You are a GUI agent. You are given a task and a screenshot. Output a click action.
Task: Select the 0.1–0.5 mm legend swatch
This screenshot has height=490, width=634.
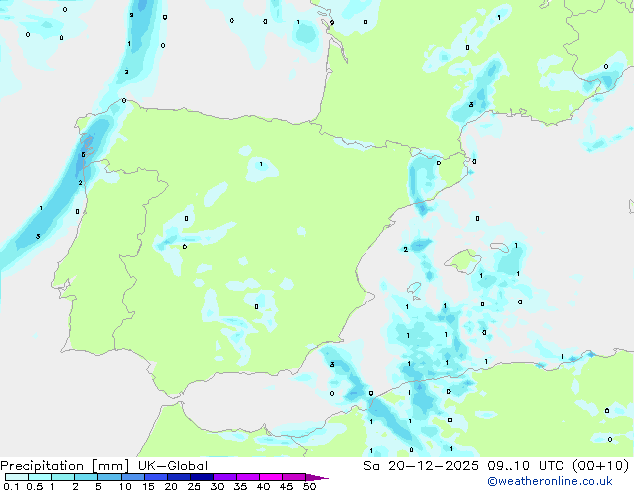tap(17, 477)
